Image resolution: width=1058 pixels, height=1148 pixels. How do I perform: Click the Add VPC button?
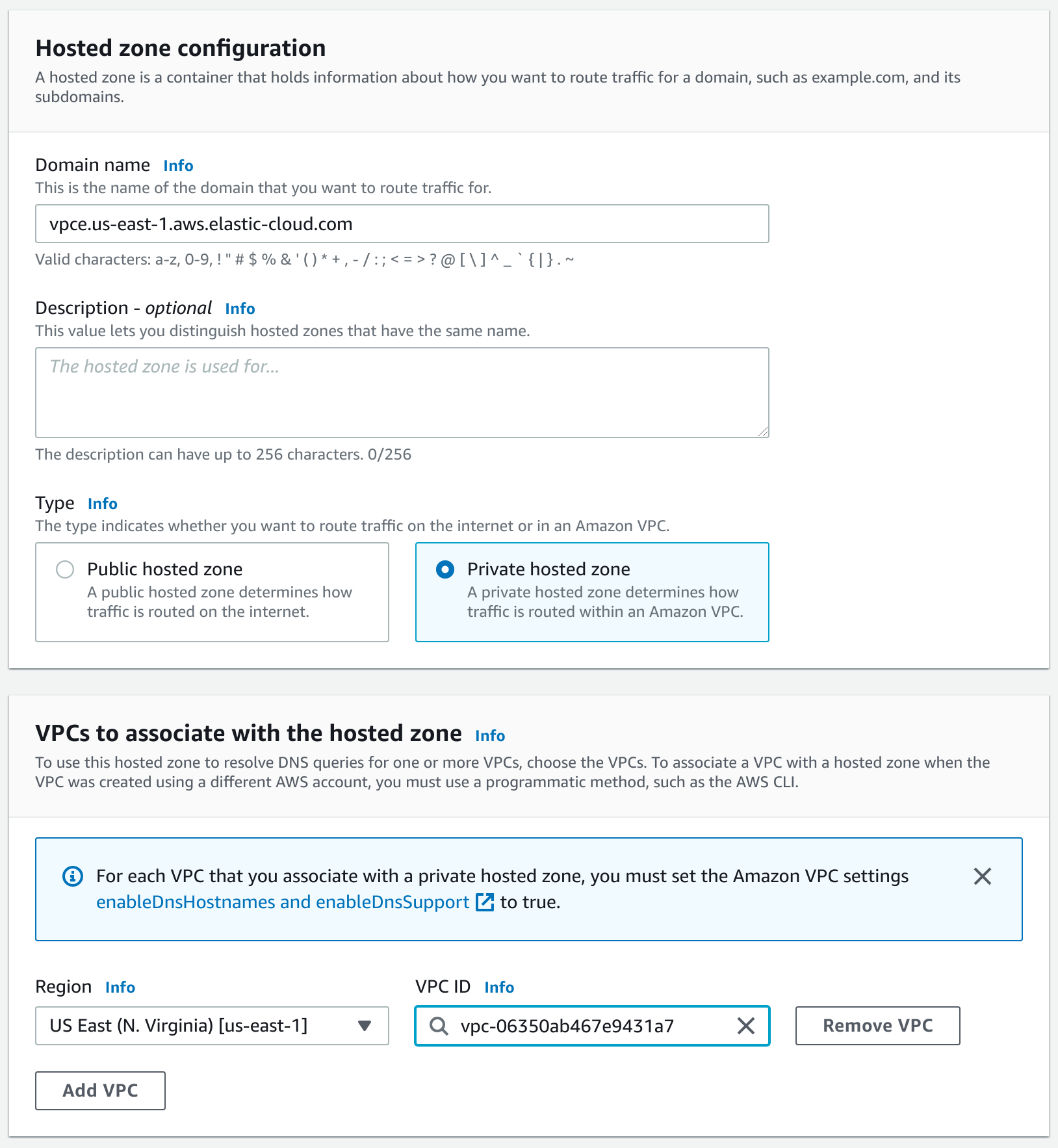(100, 1091)
